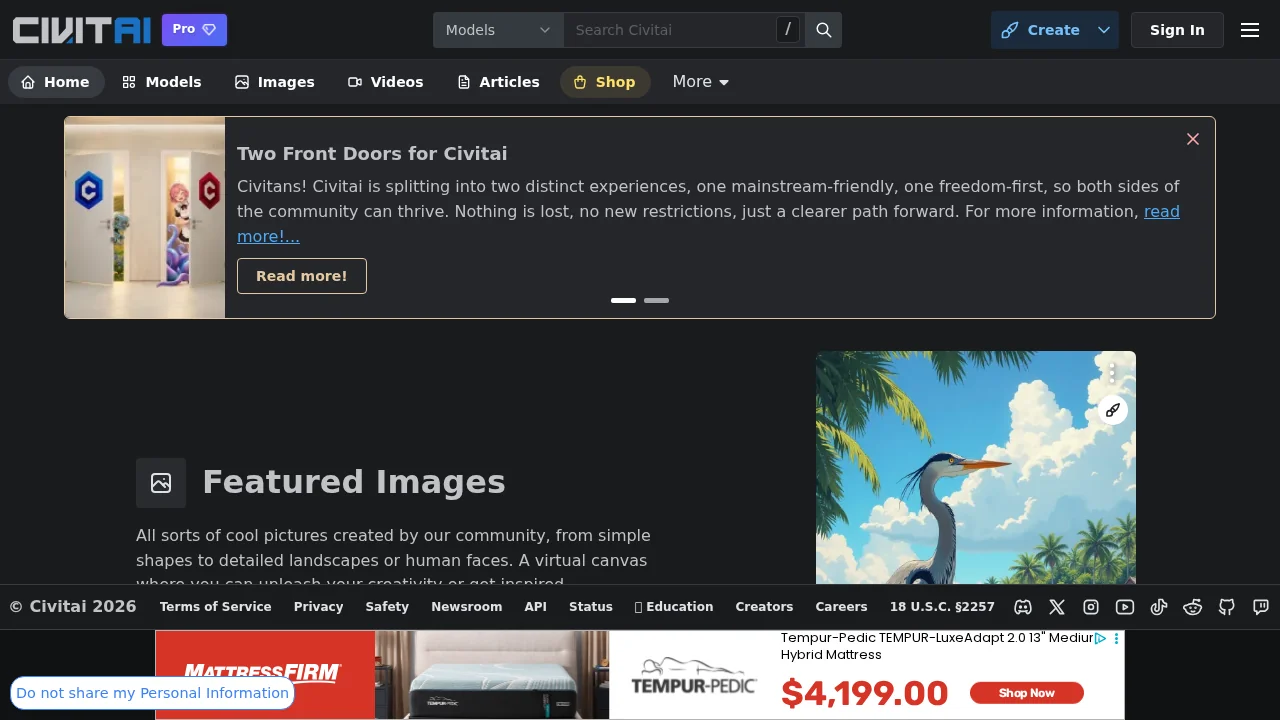
Task: Open Civitai's YouTube channel
Action: tap(1124, 607)
